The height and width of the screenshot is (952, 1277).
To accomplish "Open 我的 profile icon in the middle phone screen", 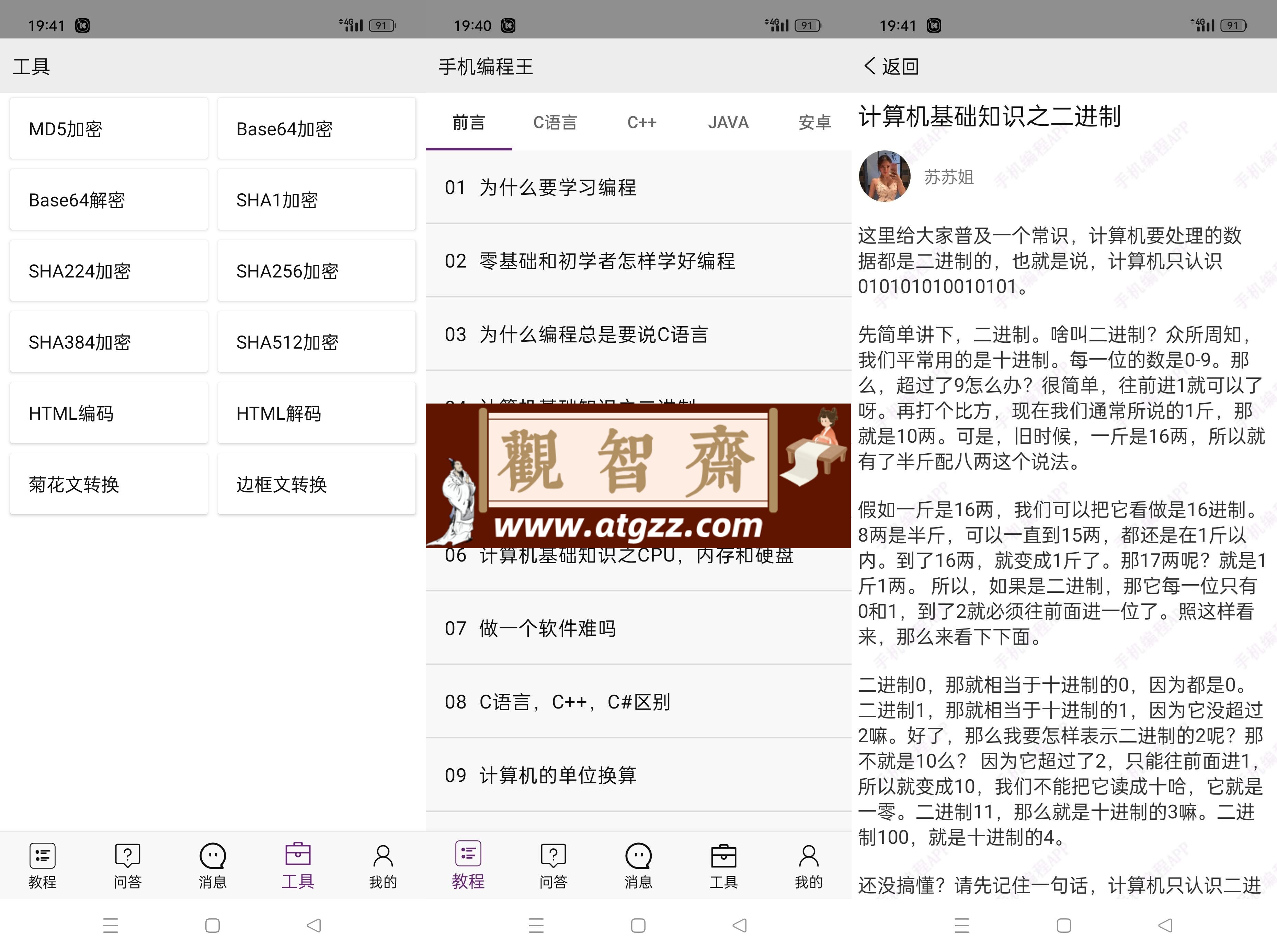I will 809,856.
